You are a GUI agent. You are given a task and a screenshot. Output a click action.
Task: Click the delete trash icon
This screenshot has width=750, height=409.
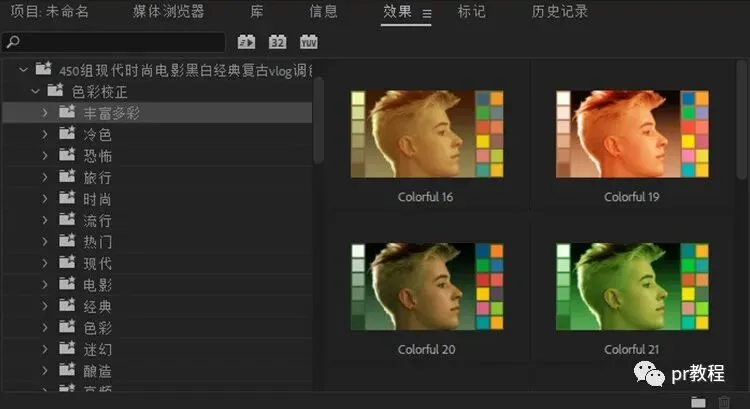point(724,402)
